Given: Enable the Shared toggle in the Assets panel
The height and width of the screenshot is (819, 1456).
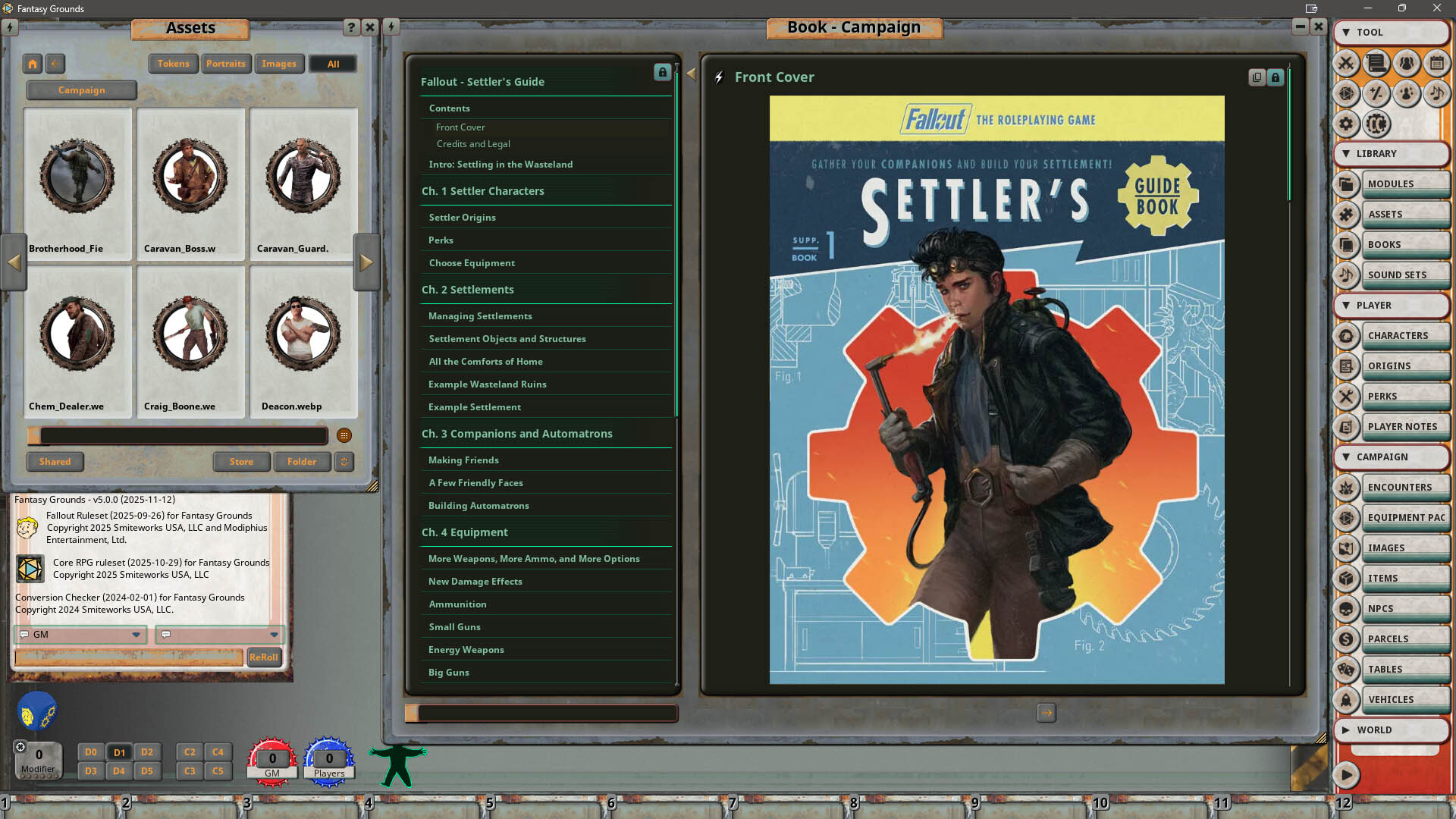Looking at the screenshot, I should pyautogui.click(x=54, y=462).
